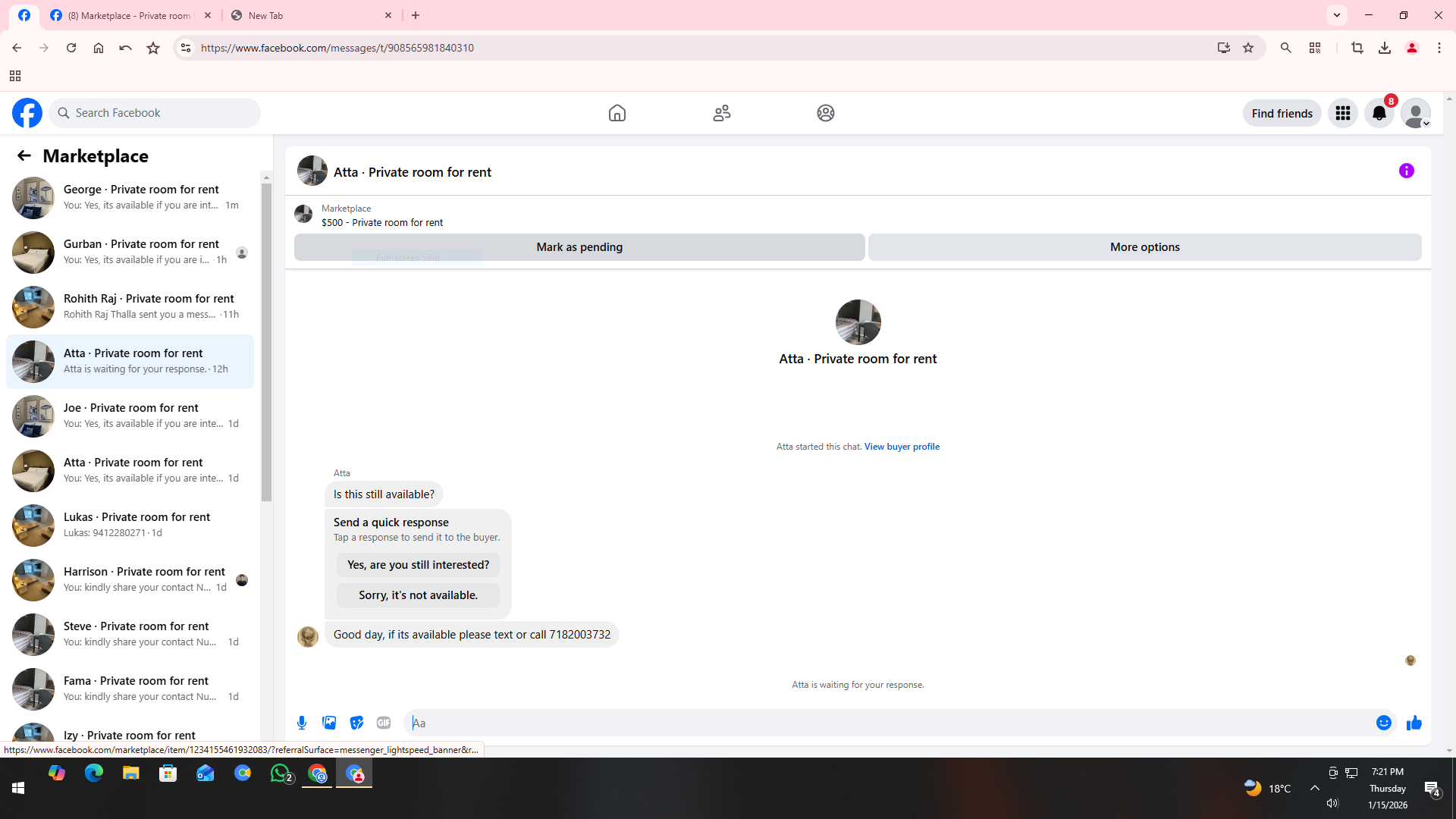Open the emoji picker in message box
The height and width of the screenshot is (819, 1456).
tap(1383, 723)
